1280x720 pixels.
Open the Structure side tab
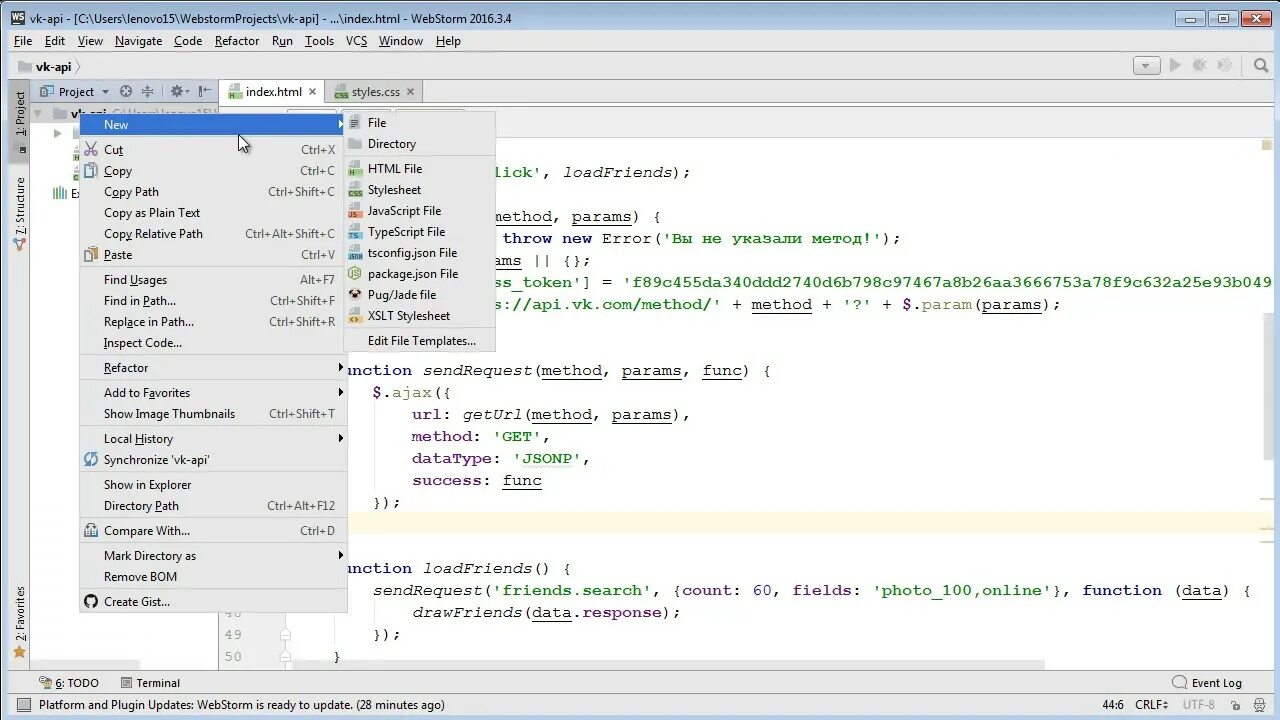(x=19, y=215)
